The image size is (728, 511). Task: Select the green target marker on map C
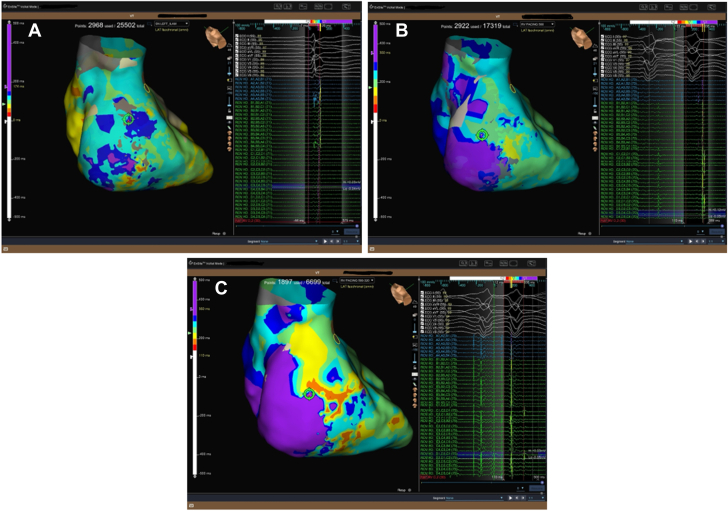(x=309, y=394)
